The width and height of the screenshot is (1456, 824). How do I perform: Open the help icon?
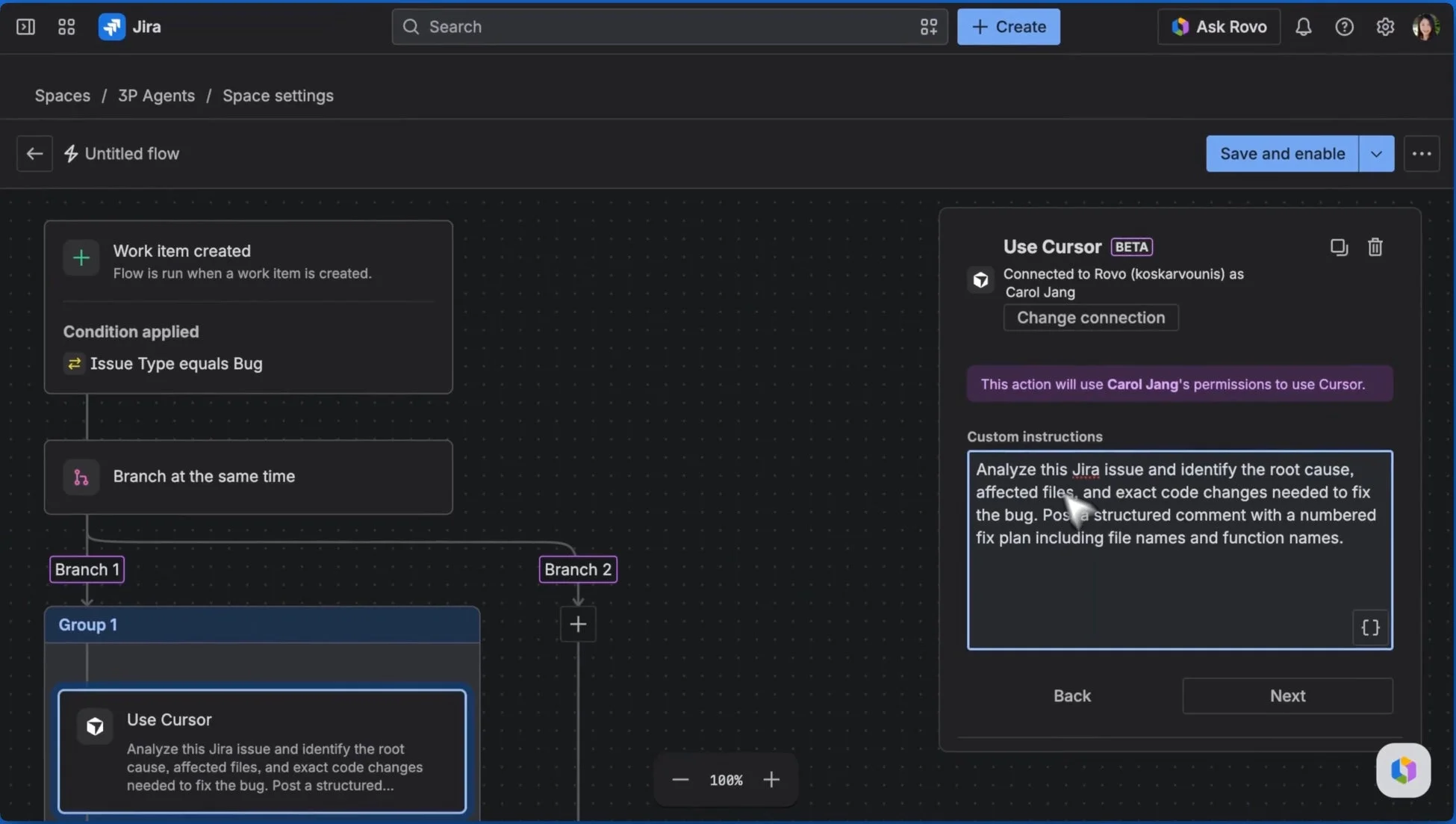click(x=1344, y=27)
